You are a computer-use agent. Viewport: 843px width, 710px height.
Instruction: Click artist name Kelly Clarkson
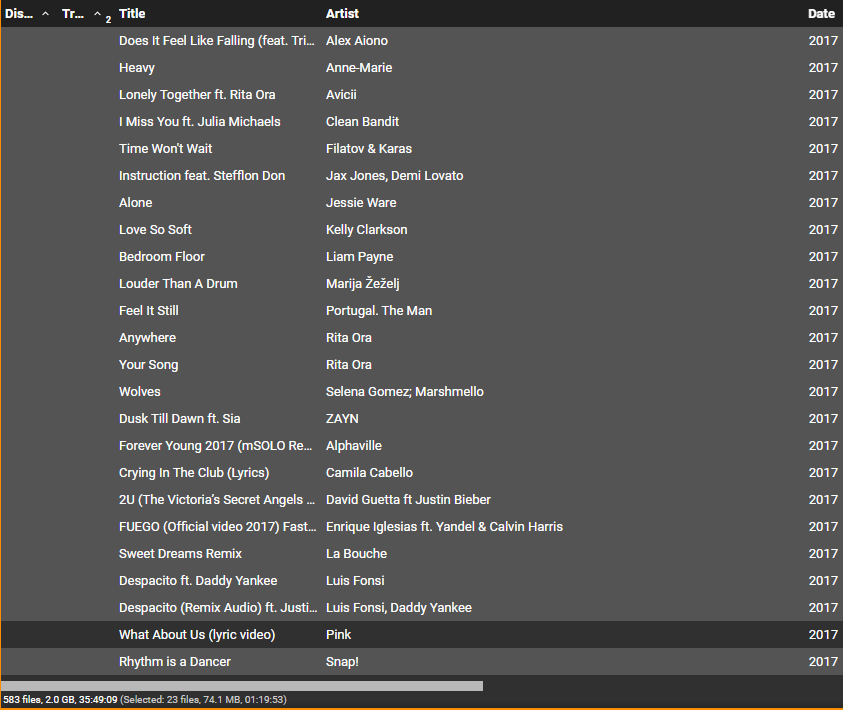[x=366, y=230]
